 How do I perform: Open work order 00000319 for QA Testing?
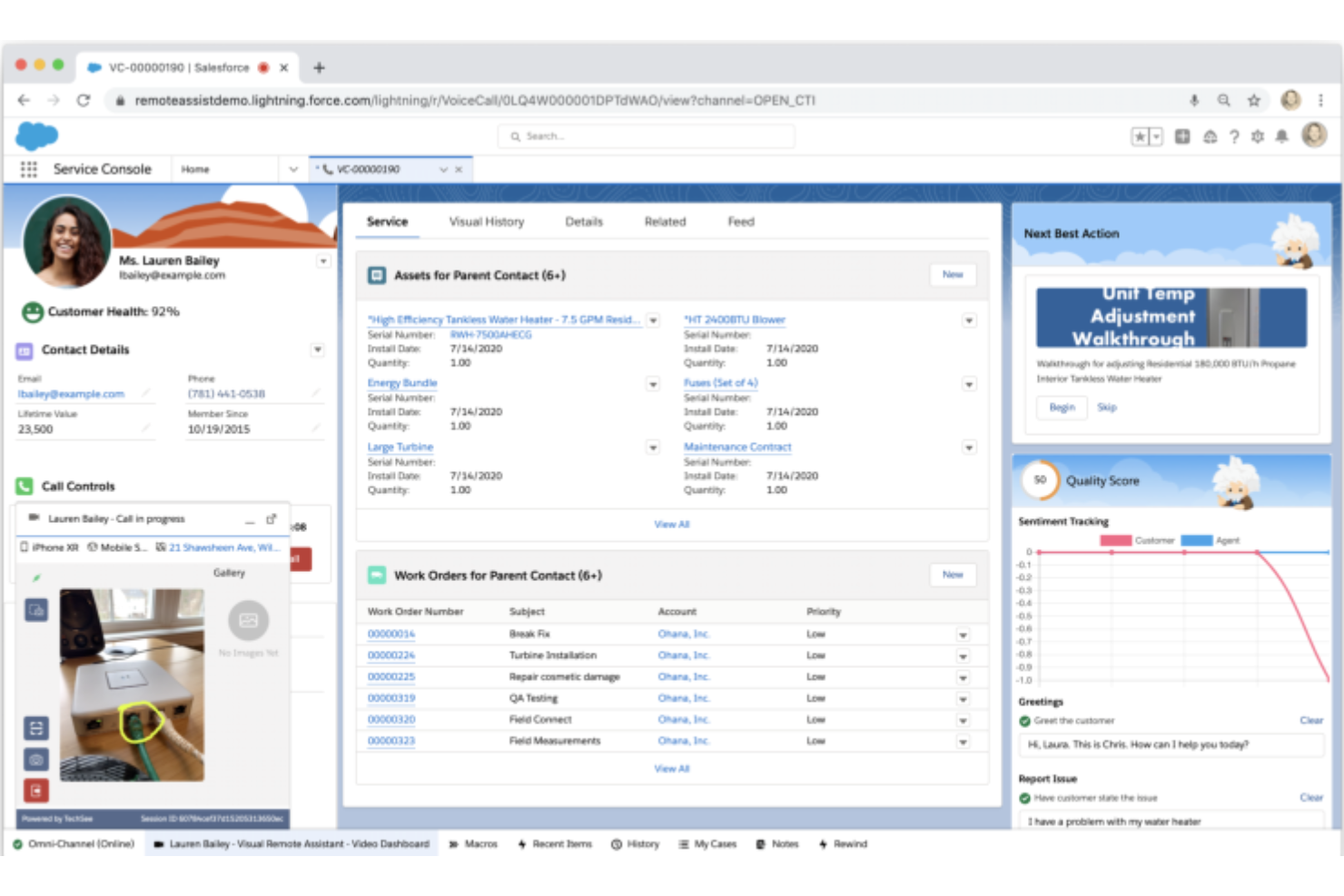tap(390, 698)
